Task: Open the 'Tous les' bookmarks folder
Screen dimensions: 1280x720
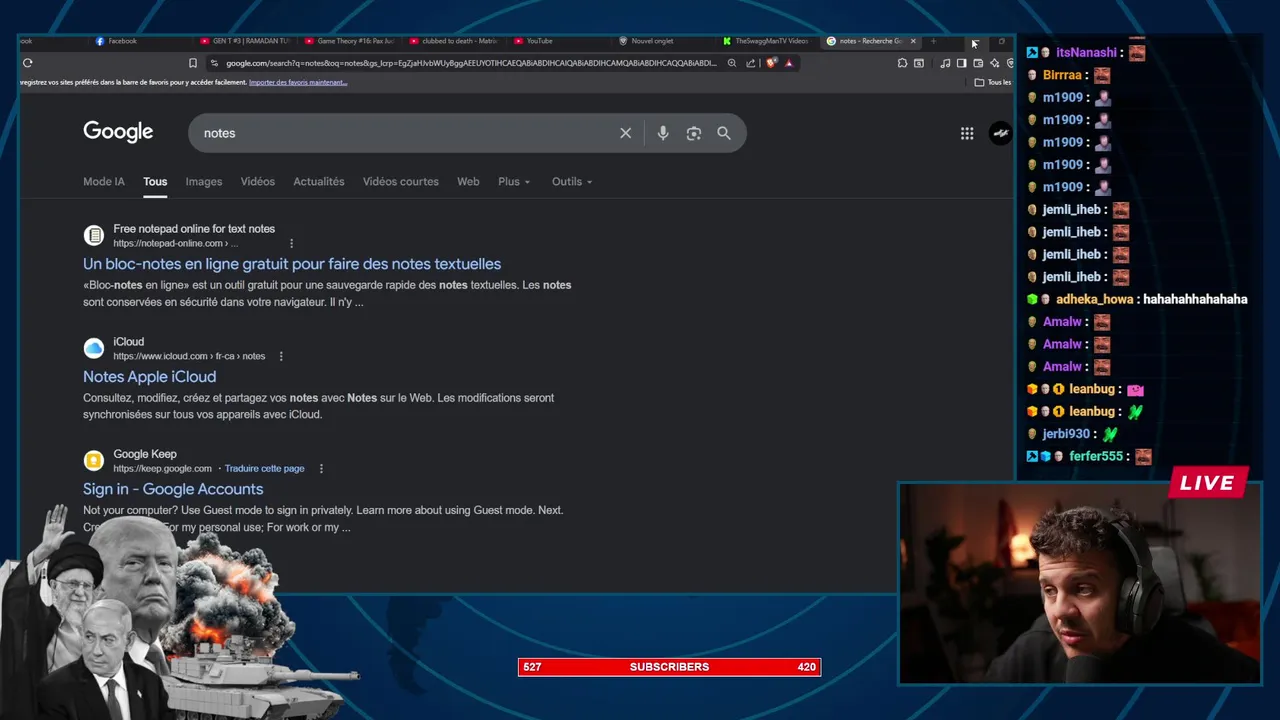Action: [993, 82]
